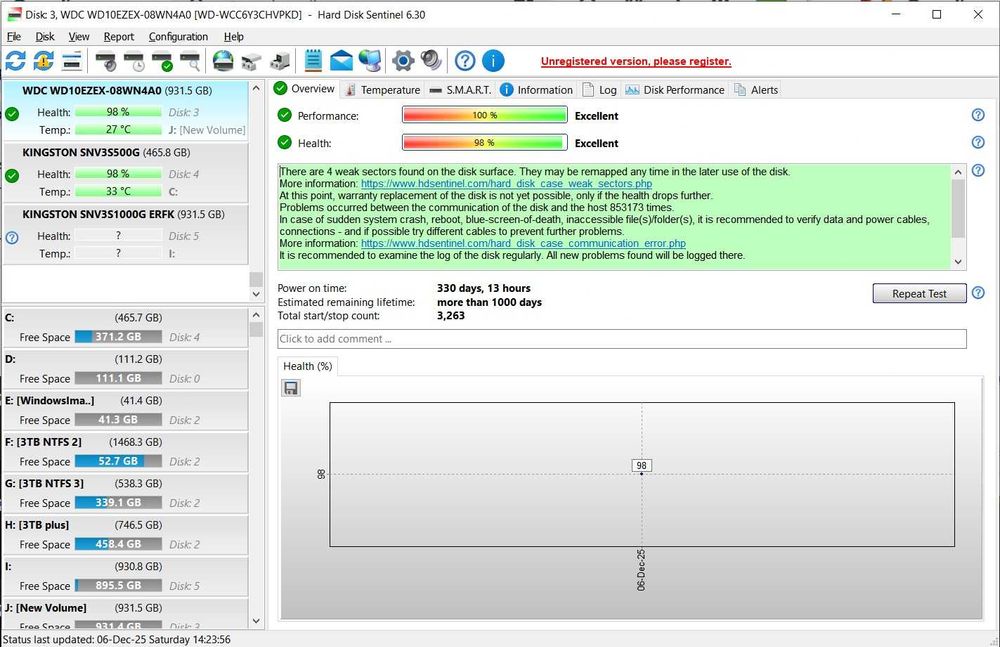
Task: Click the send email envelope icon
Action: point(341,61)
